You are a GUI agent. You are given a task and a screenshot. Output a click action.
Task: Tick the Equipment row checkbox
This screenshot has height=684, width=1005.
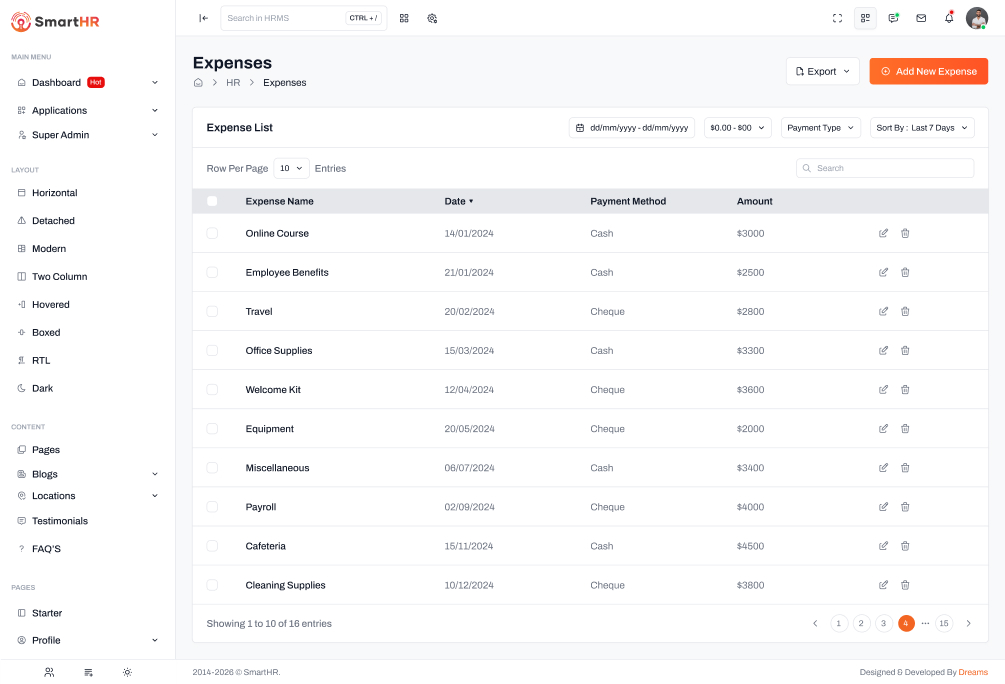212,429
